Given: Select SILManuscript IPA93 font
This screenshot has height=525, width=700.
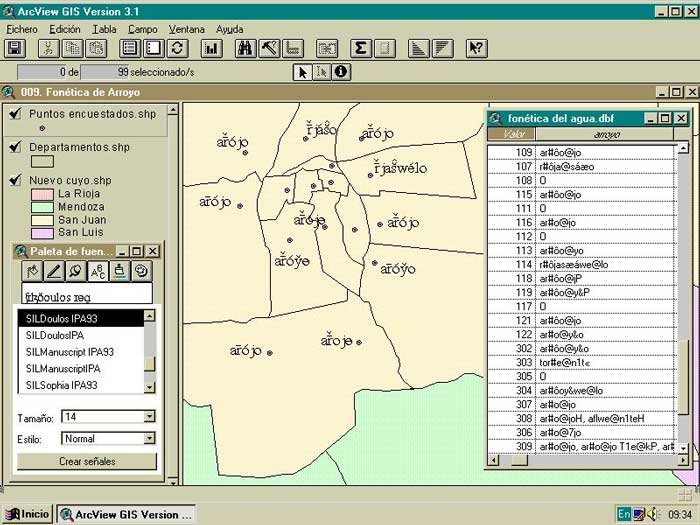Looking at the screenshot, I should (x=81, y=352).
